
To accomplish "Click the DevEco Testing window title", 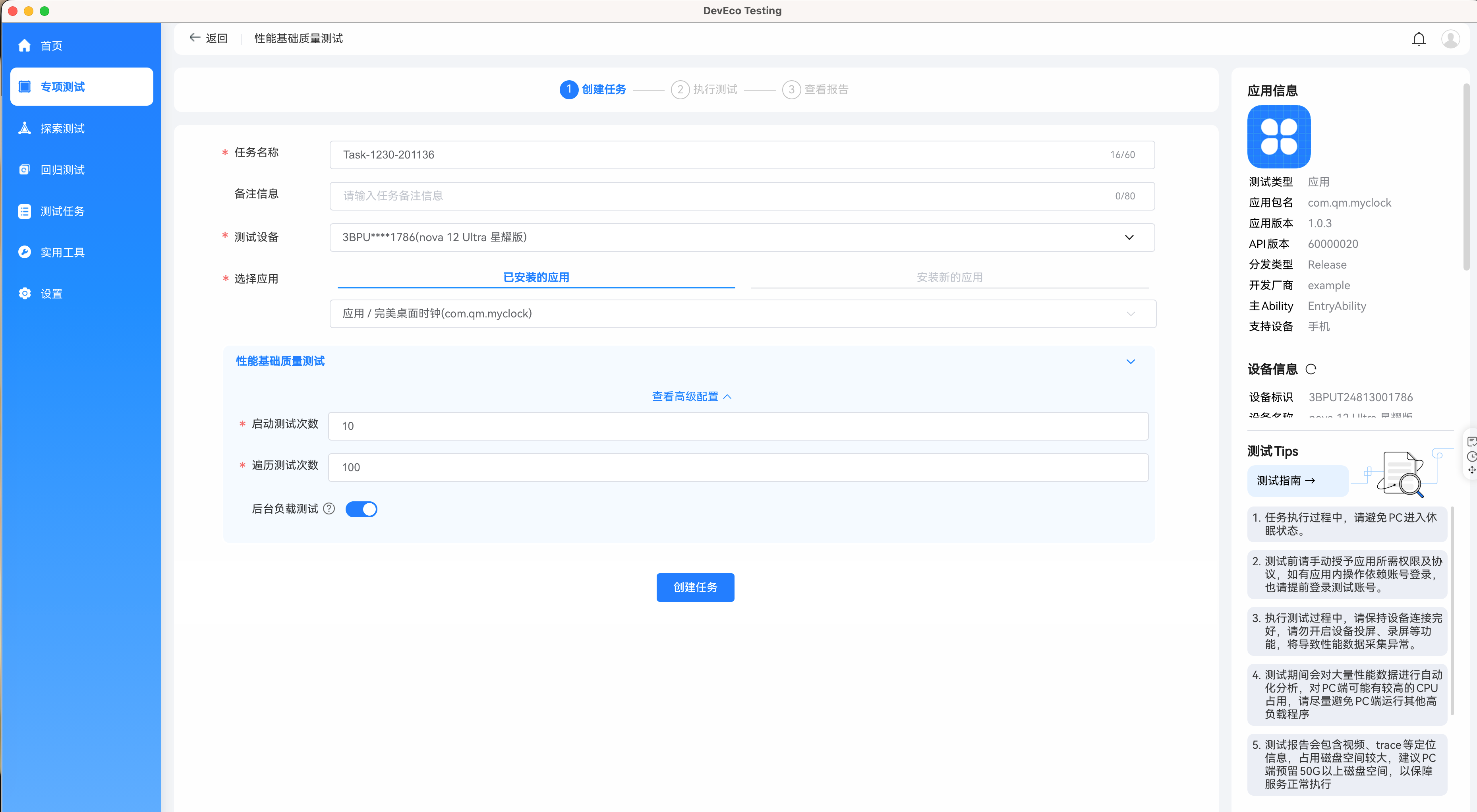I will [742, 10].
